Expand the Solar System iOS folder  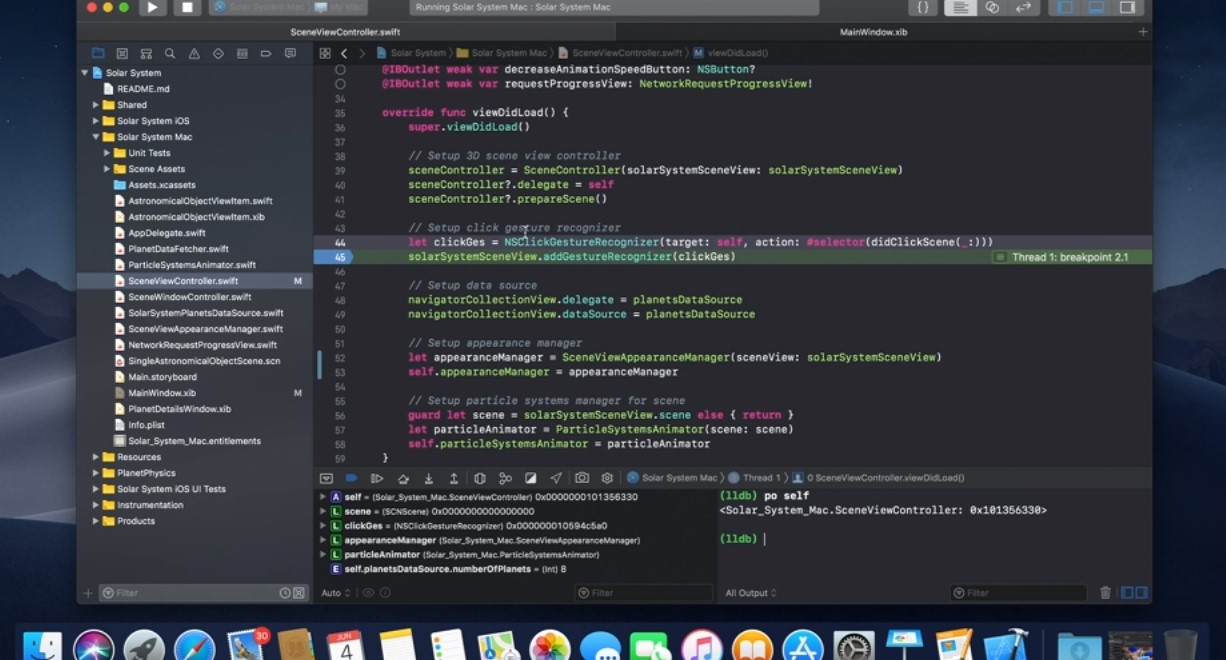pyautogui.click(x=96, y=121)
